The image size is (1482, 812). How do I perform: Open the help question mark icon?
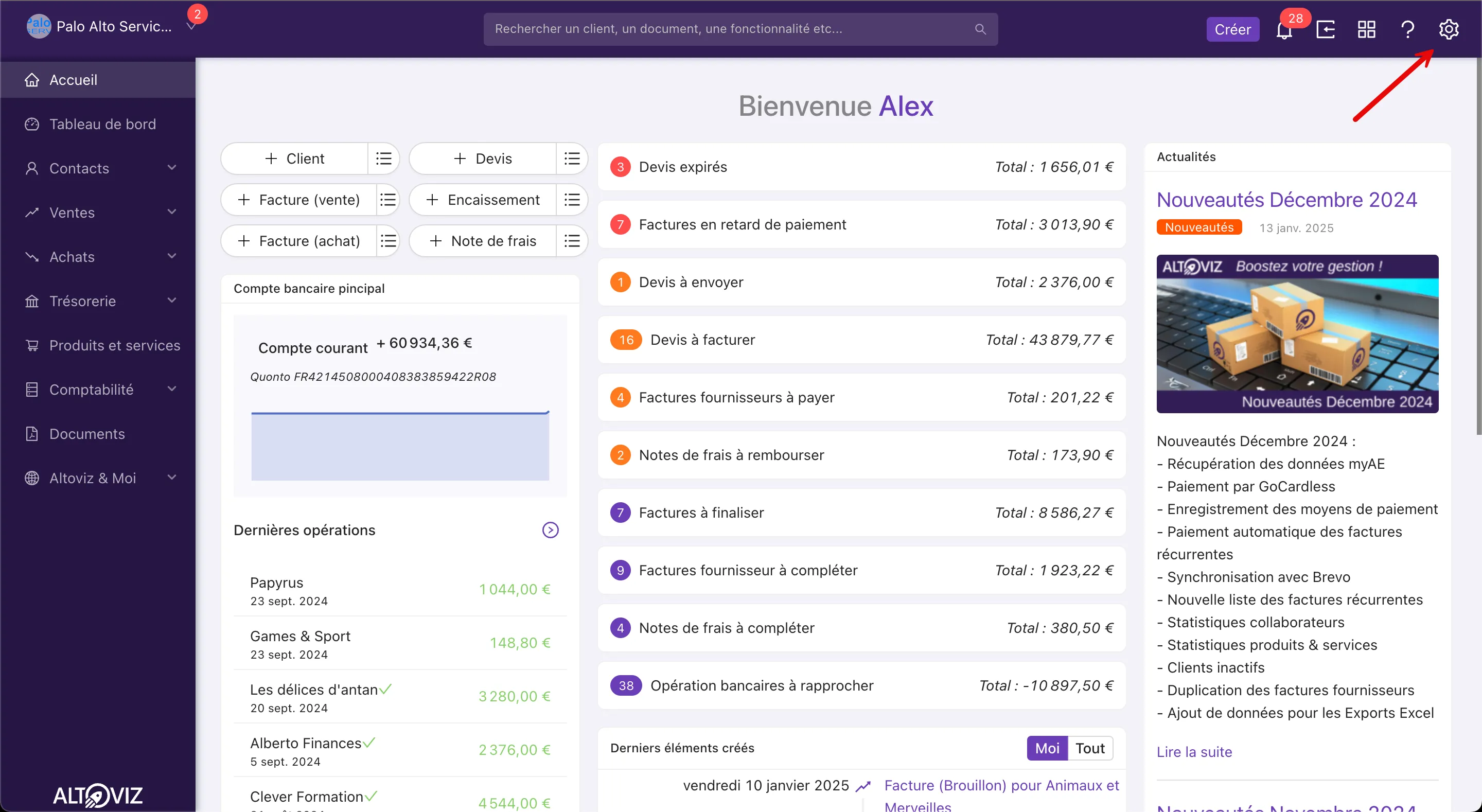pos(1407,29)
